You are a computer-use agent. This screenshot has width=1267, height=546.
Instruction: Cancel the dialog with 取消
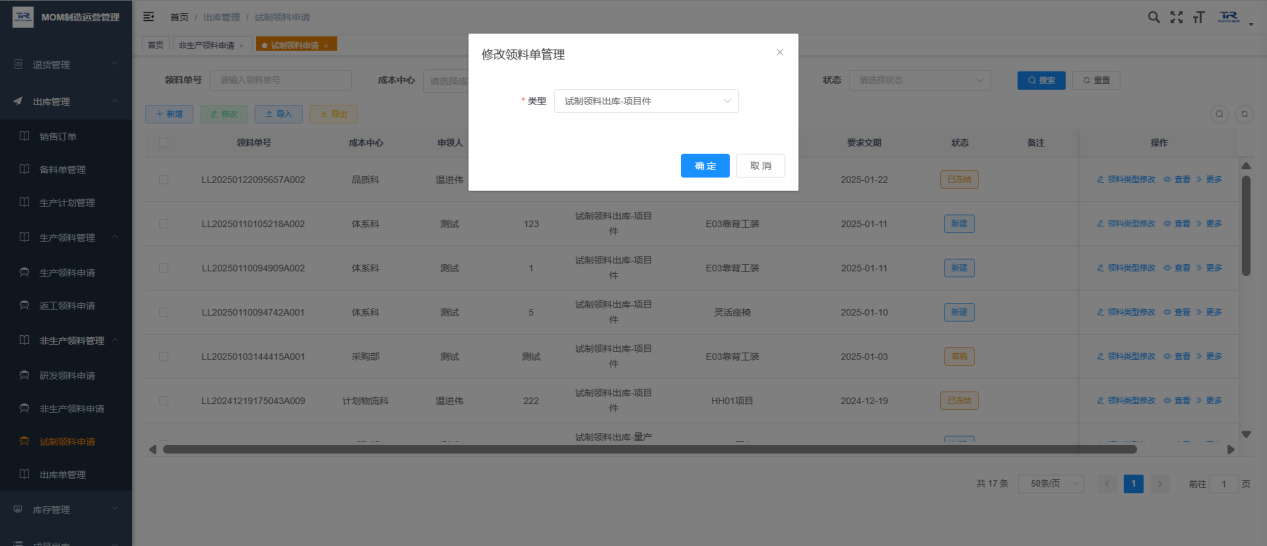pos(761,166)
